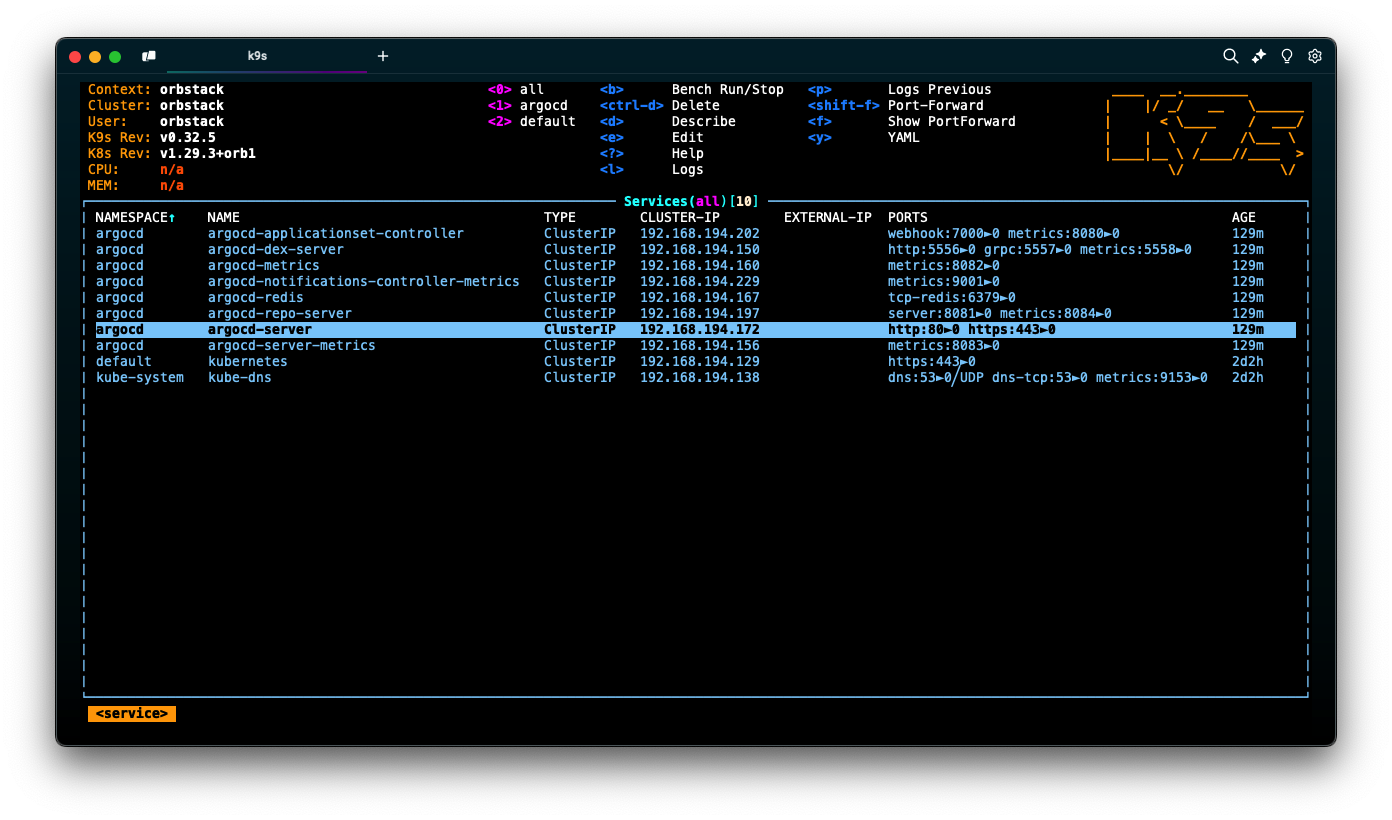
Task: Click the Describe shortcut hint
Action: [x=704, y=121]
